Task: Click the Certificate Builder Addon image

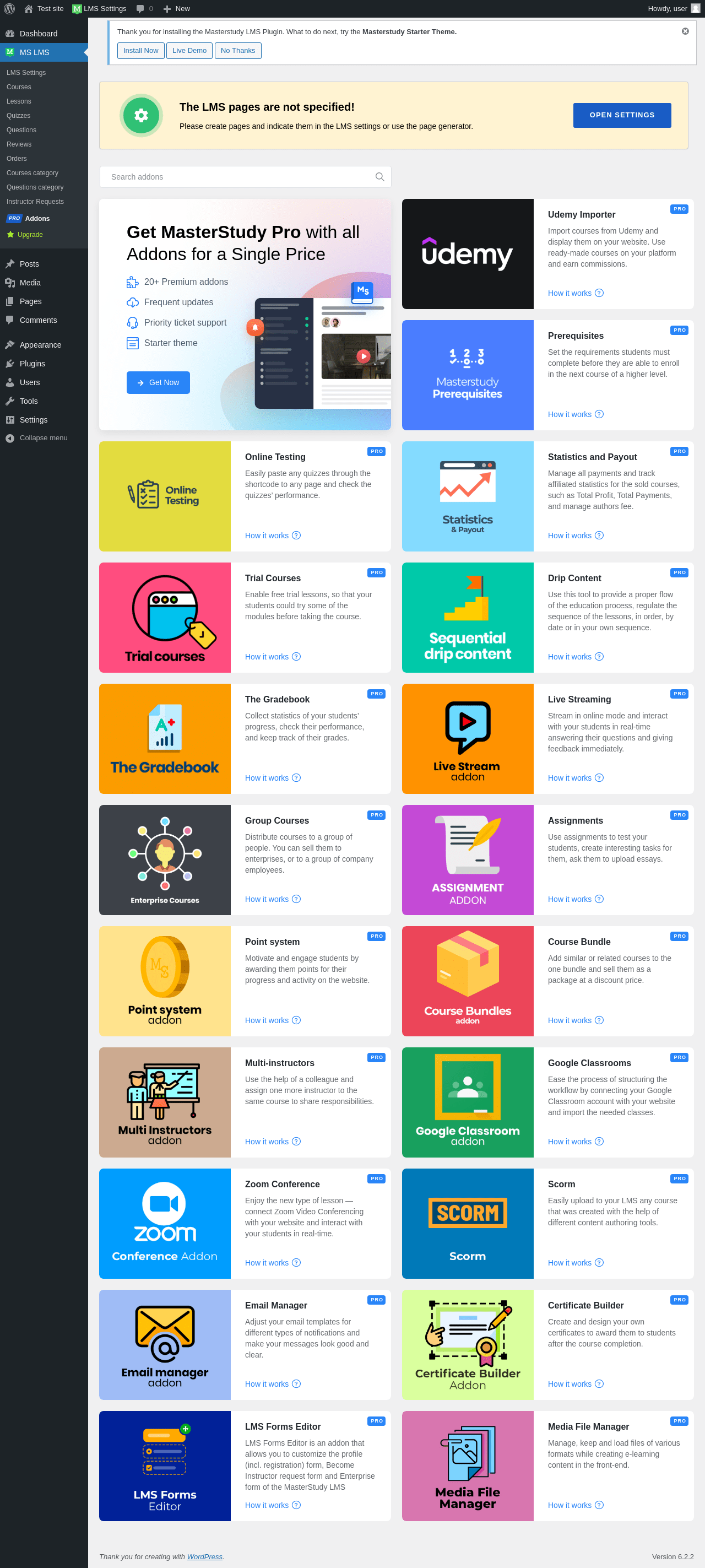Action: pos(467,1344)
